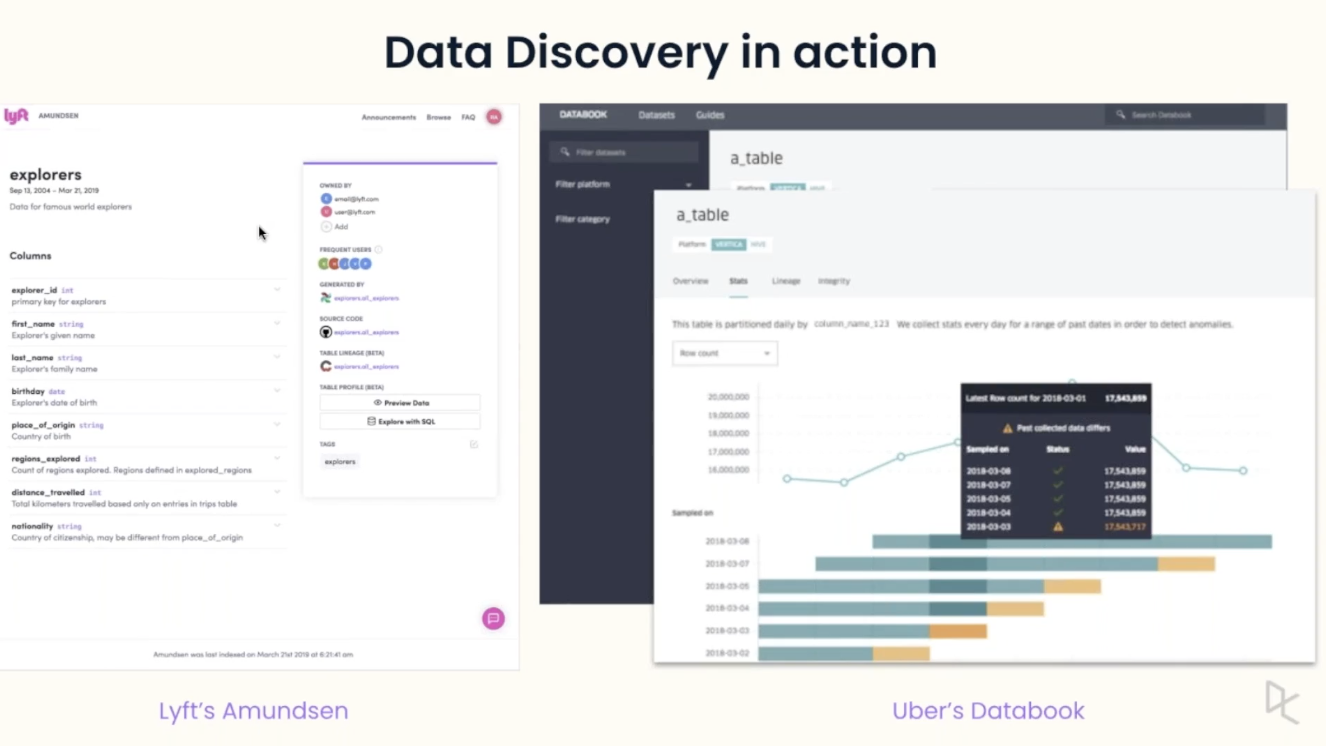This screenshot has width=1326, height=746.
Task: Click the DATABOOK logo text
Action: (583, 115)
